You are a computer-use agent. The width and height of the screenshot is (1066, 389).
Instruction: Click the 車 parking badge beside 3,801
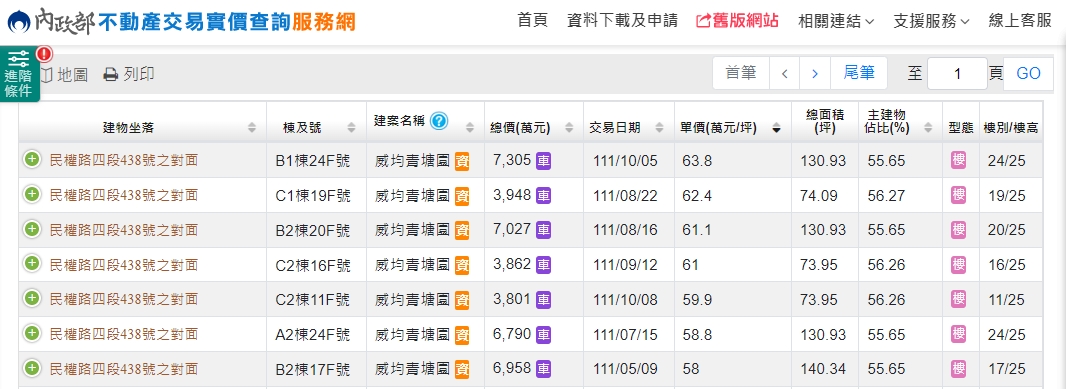543,299
